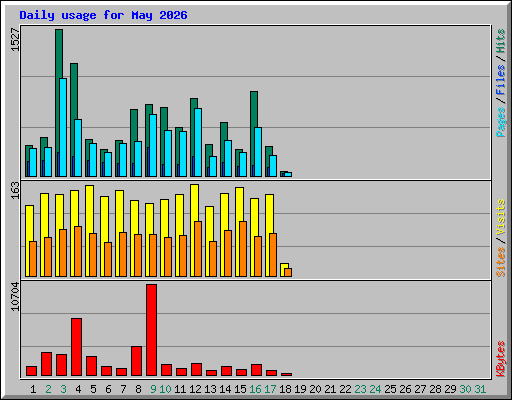Click day label 6 on the x-axis

click(108, 389)
